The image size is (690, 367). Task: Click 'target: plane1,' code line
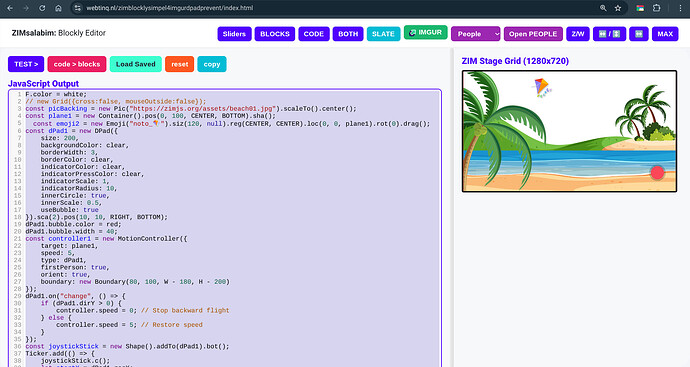pos(69,246)
